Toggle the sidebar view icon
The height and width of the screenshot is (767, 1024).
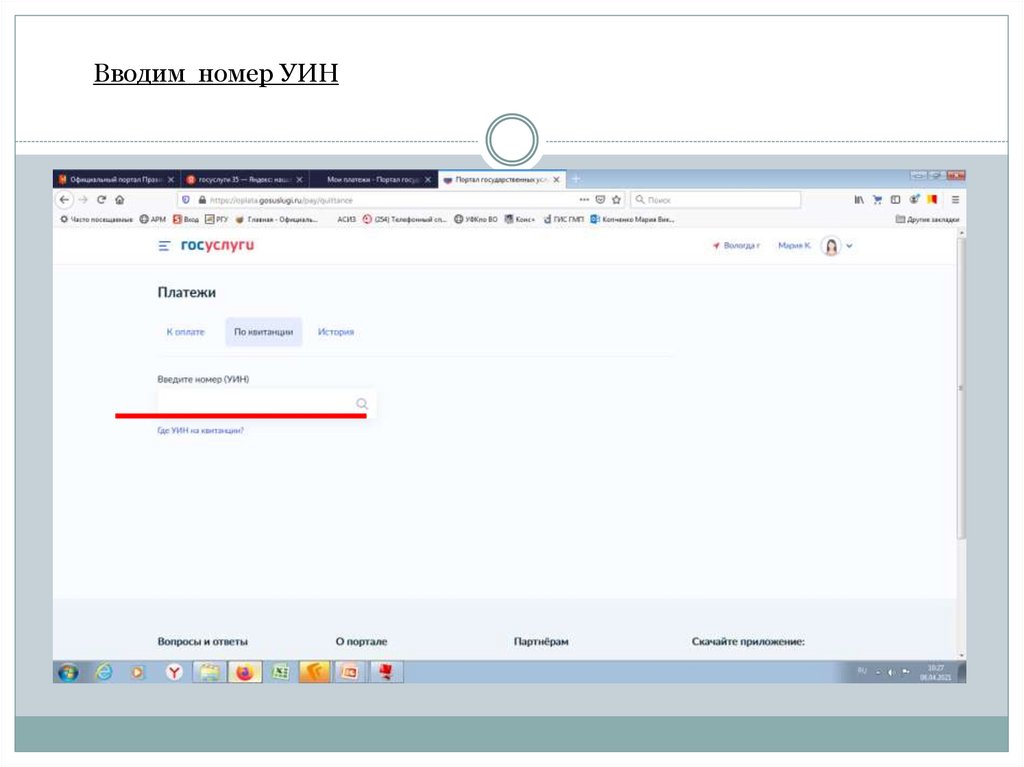click(895, 199)
